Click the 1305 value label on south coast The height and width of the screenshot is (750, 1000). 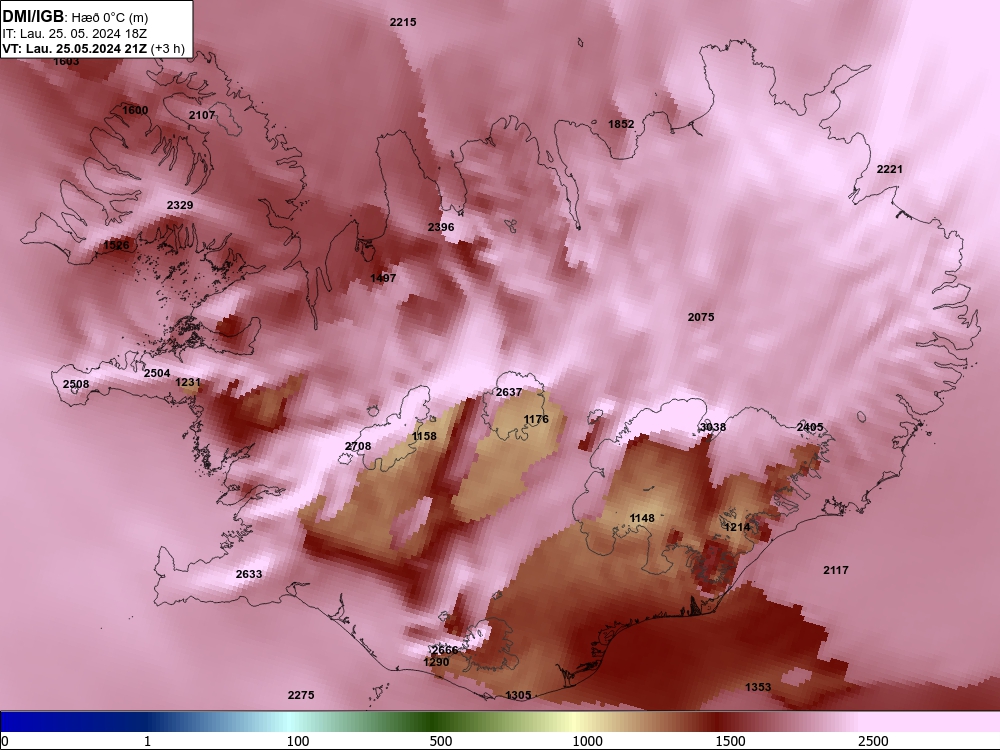[518, 696]
